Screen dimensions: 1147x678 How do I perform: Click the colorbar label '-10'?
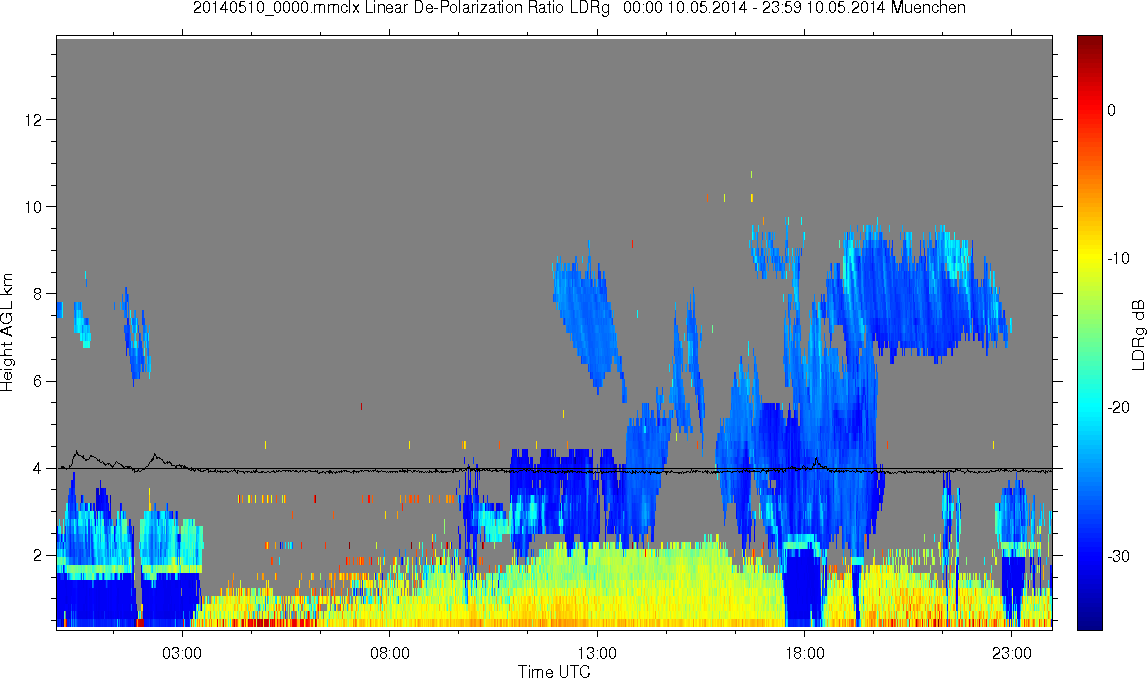[x=1118, y=258]
